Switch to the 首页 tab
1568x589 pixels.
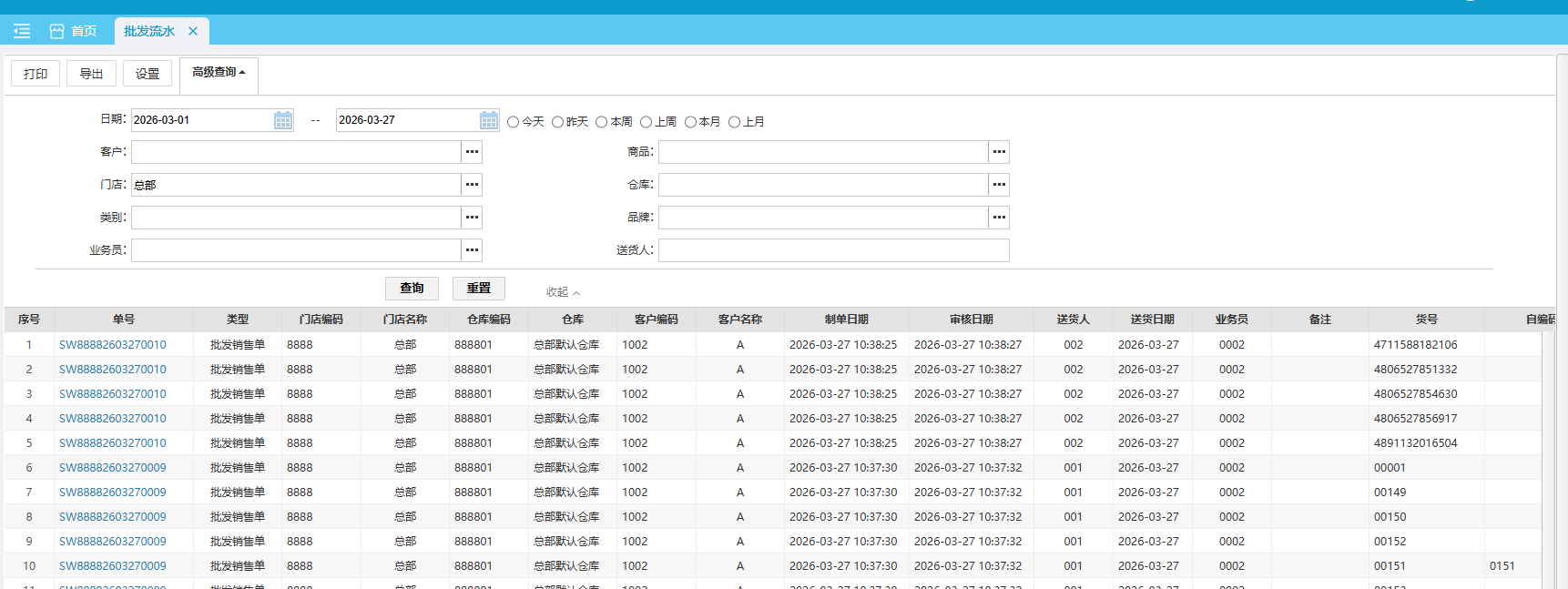(x=74, y=31)
